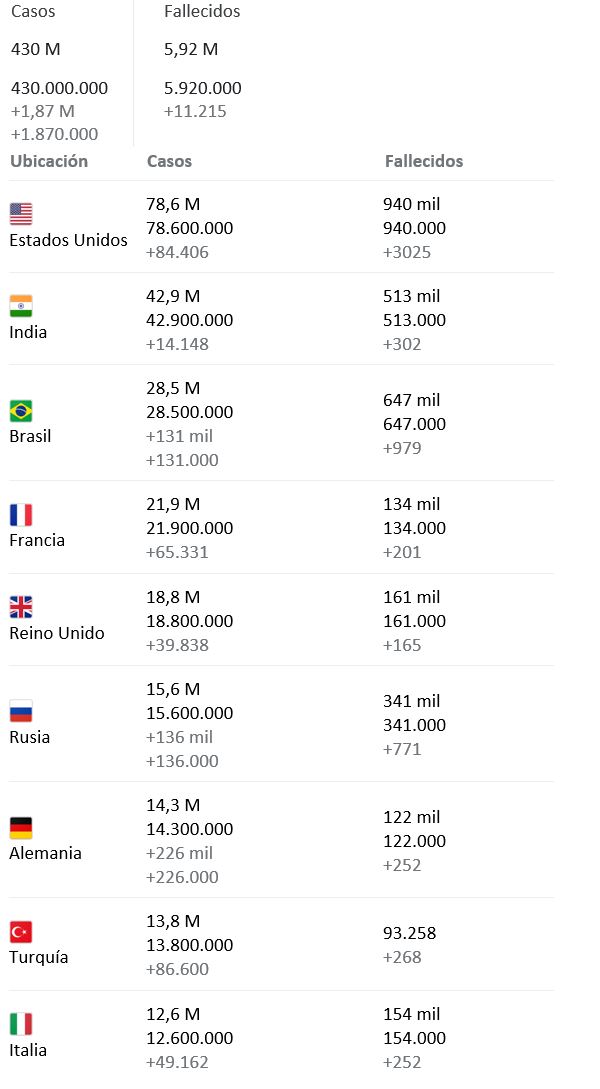
Task: Select the Fallecidos column header in table
Action: coord(424,161)
